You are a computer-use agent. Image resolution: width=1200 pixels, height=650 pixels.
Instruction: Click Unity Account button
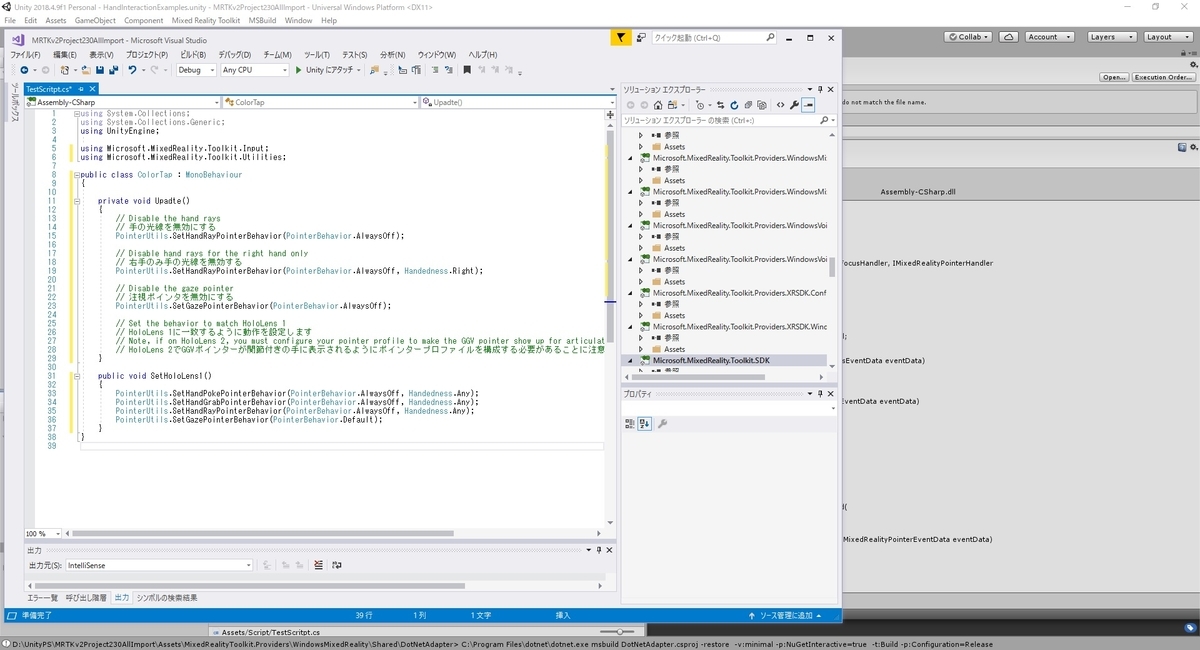click(1048, 37)
